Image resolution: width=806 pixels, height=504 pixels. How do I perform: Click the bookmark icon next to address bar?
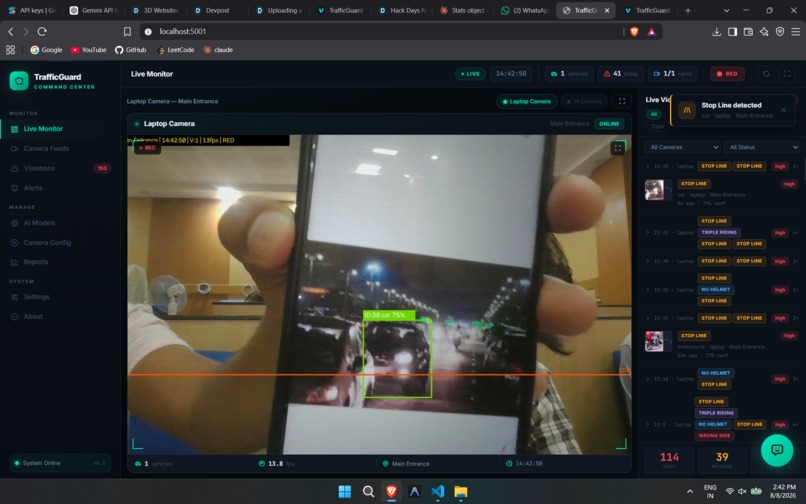pyautogui.click(x=127, y=31)
